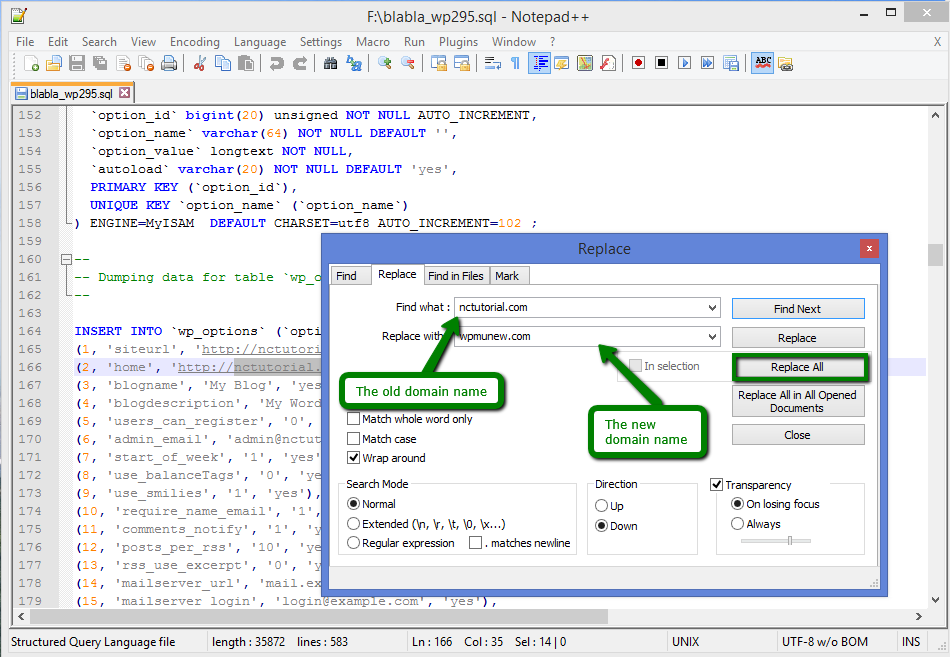Viewport: 950px width, 657px height.
Task: Click the Replace toolbar icon
Action: (x=354, y=63)
